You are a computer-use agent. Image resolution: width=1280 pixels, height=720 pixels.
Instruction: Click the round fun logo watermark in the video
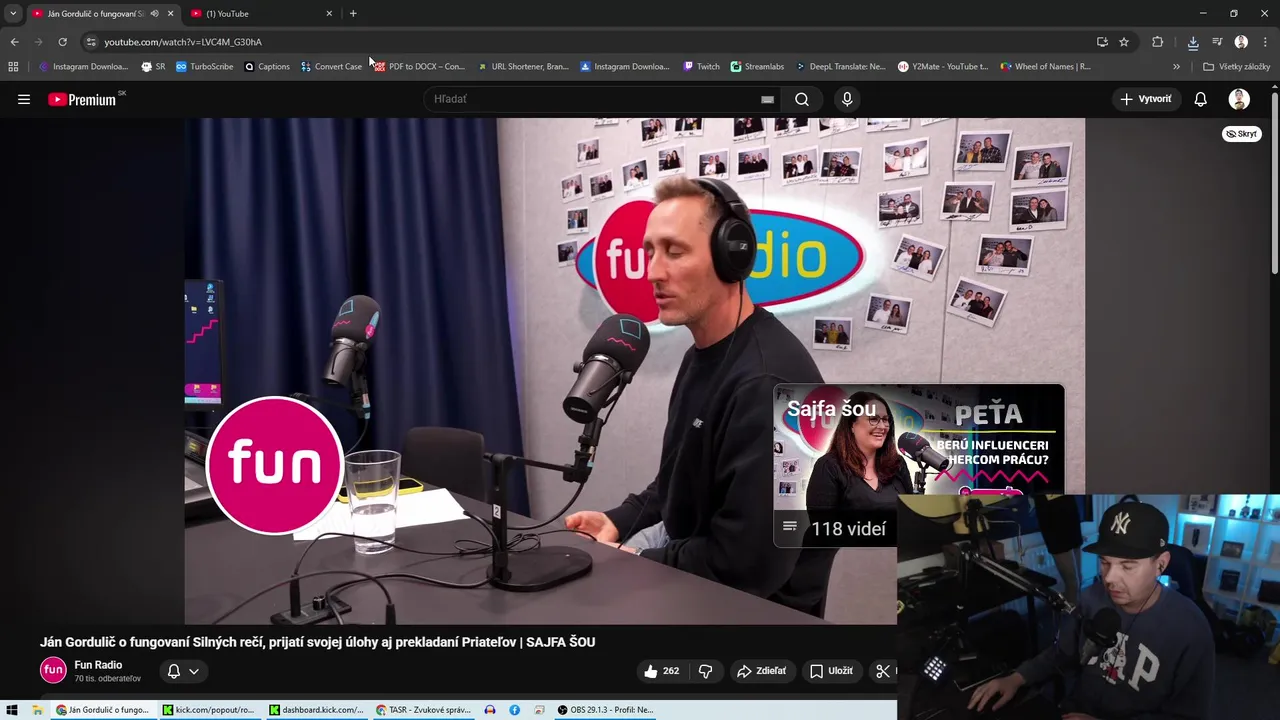pos(274,465)
